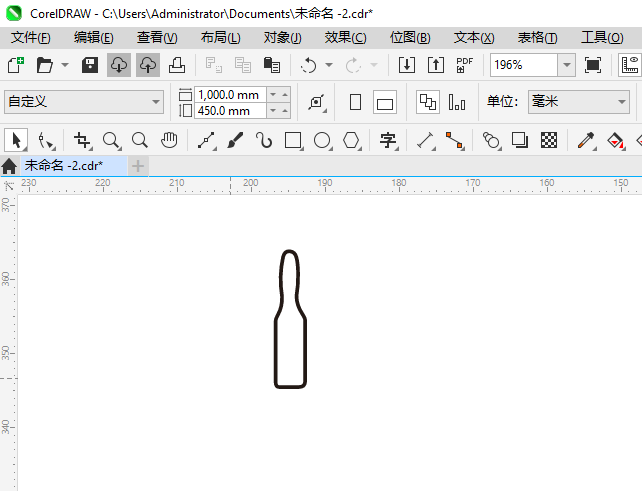The image size is (642, 491).
Task: Open the 位图(B) menu
Action: click(x=410, y=38)
